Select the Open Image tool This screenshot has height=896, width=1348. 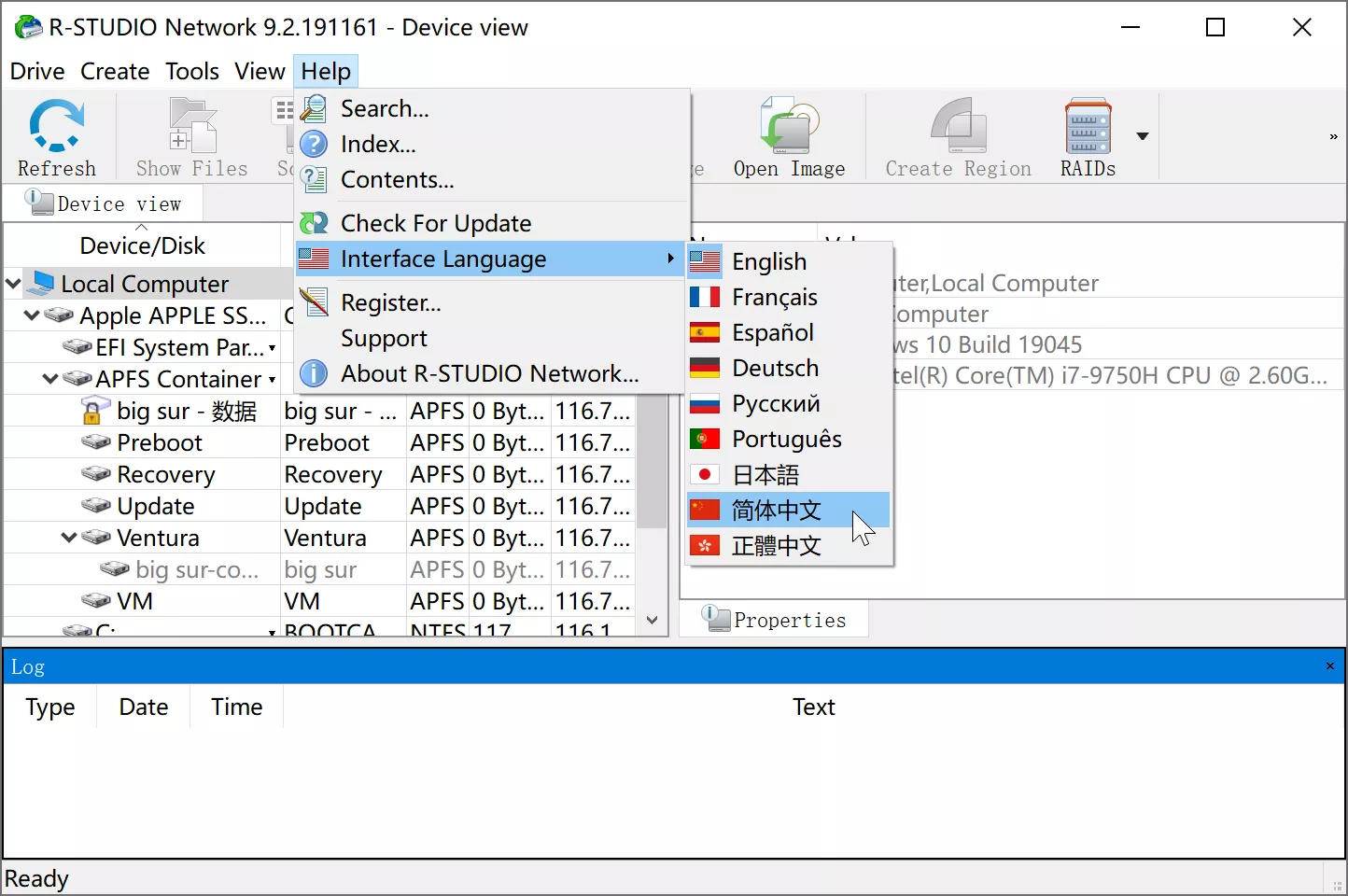tap(789, 131)
